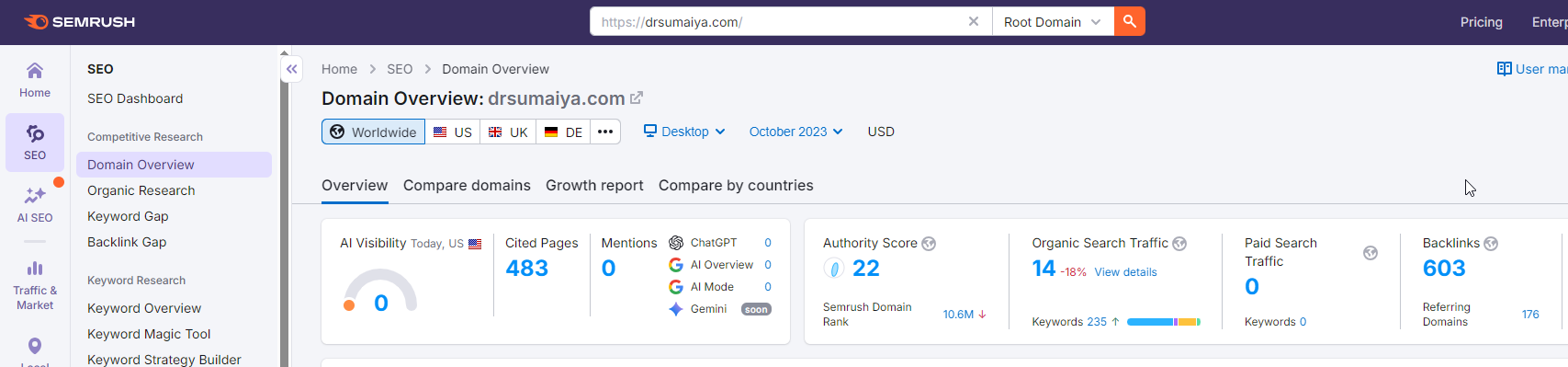Viewport: 1568px width, 367px height.
Task: Open View details link
Action: click(1125, 272)
